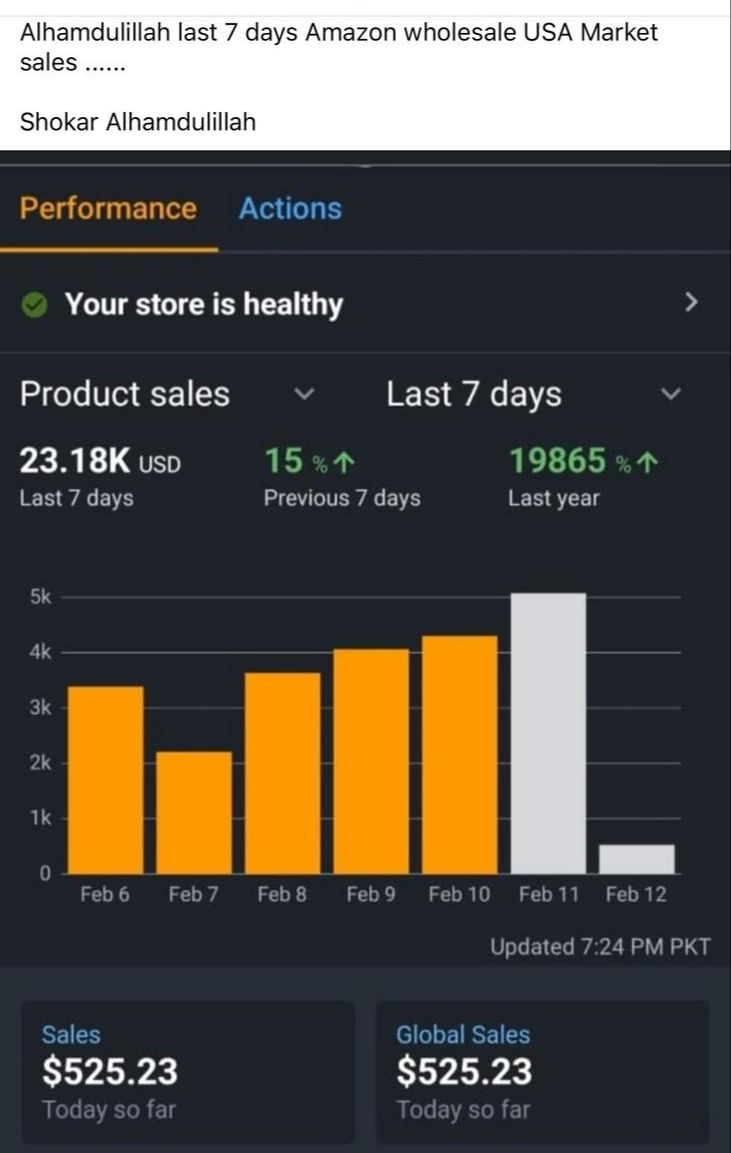This screenshot has width=731, height=1153.
Task: Select the Performance tab
Action: coord(108,209)
